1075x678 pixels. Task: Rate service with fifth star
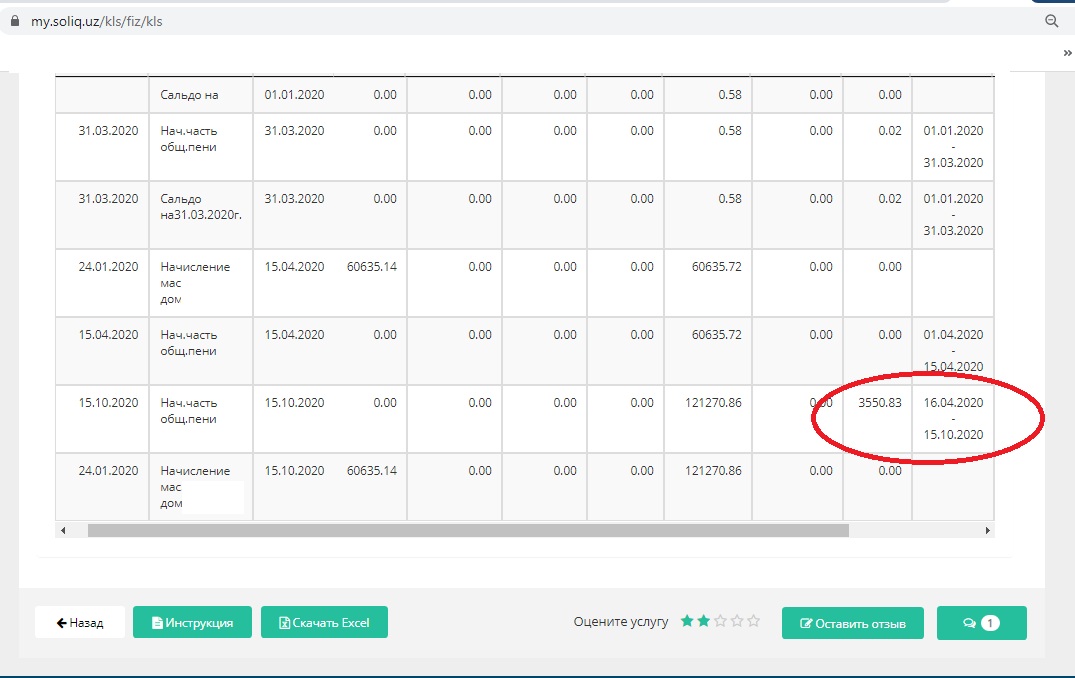(753, 621)
